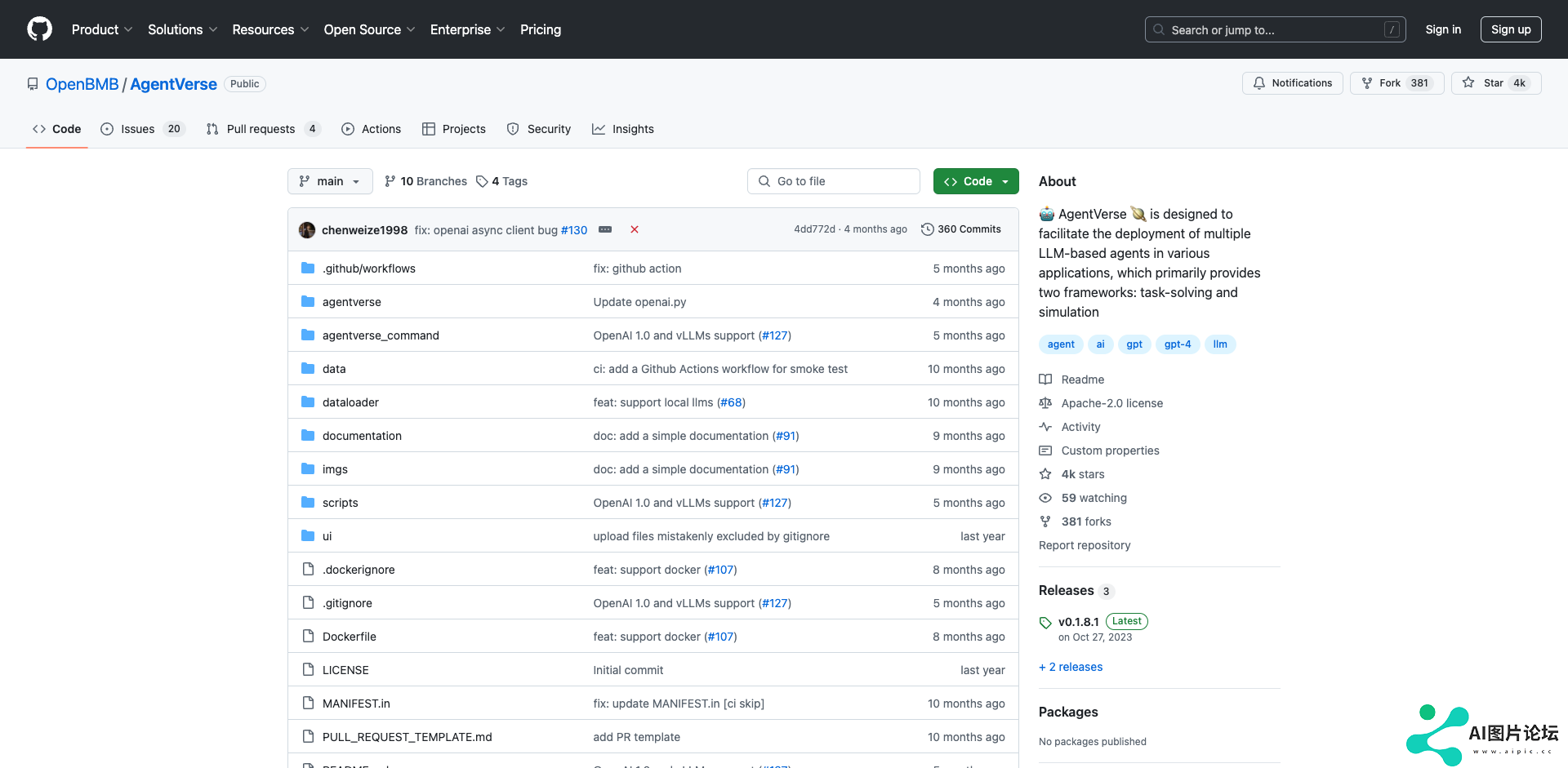Viewport: 1568px width, 768px height.
Task: Open chenweize1998 avatar image
Action: (307, 230)
